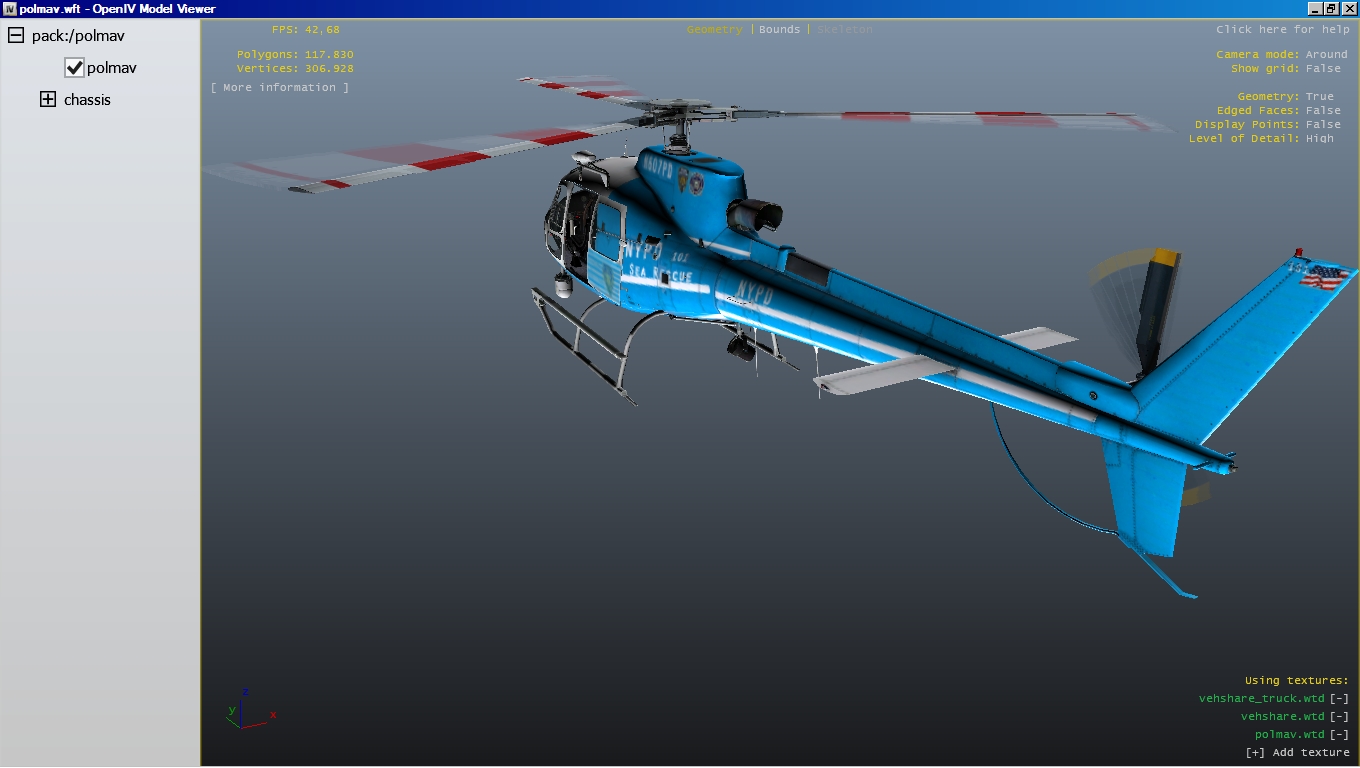
Task: Select the pack:/polmav root item
Action: click(78, 36)
